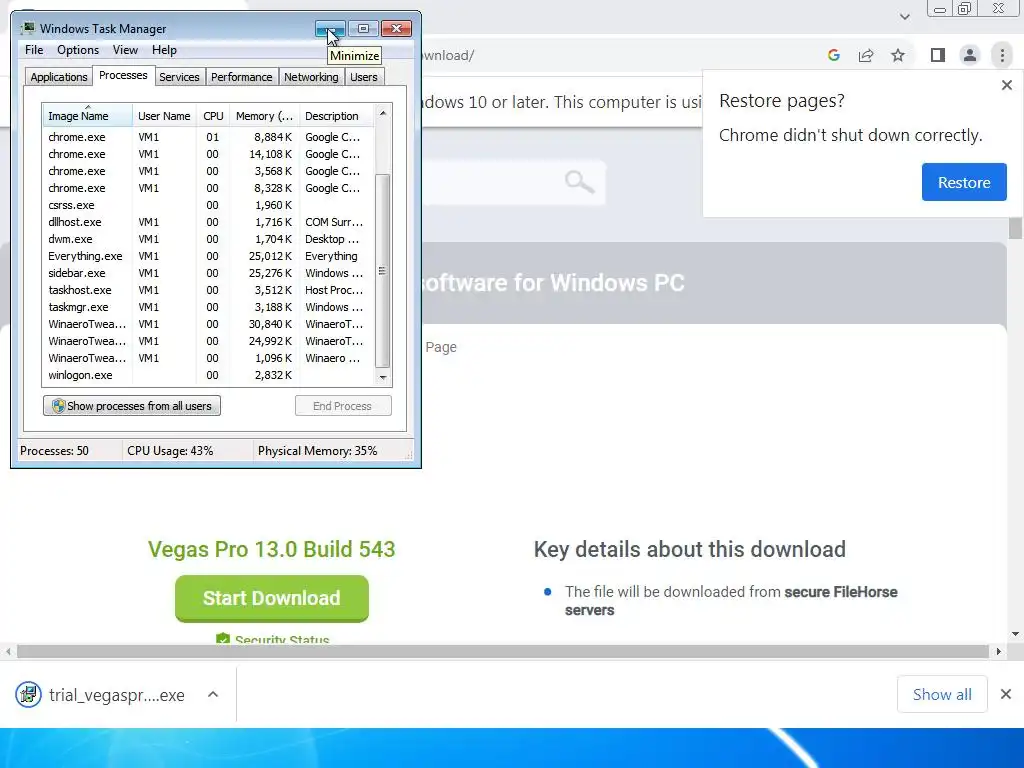Image resolution: width=1024 pixels, height=768 pixels.
Task: Open the Chrome profile icon
Action: coord(970,56)
